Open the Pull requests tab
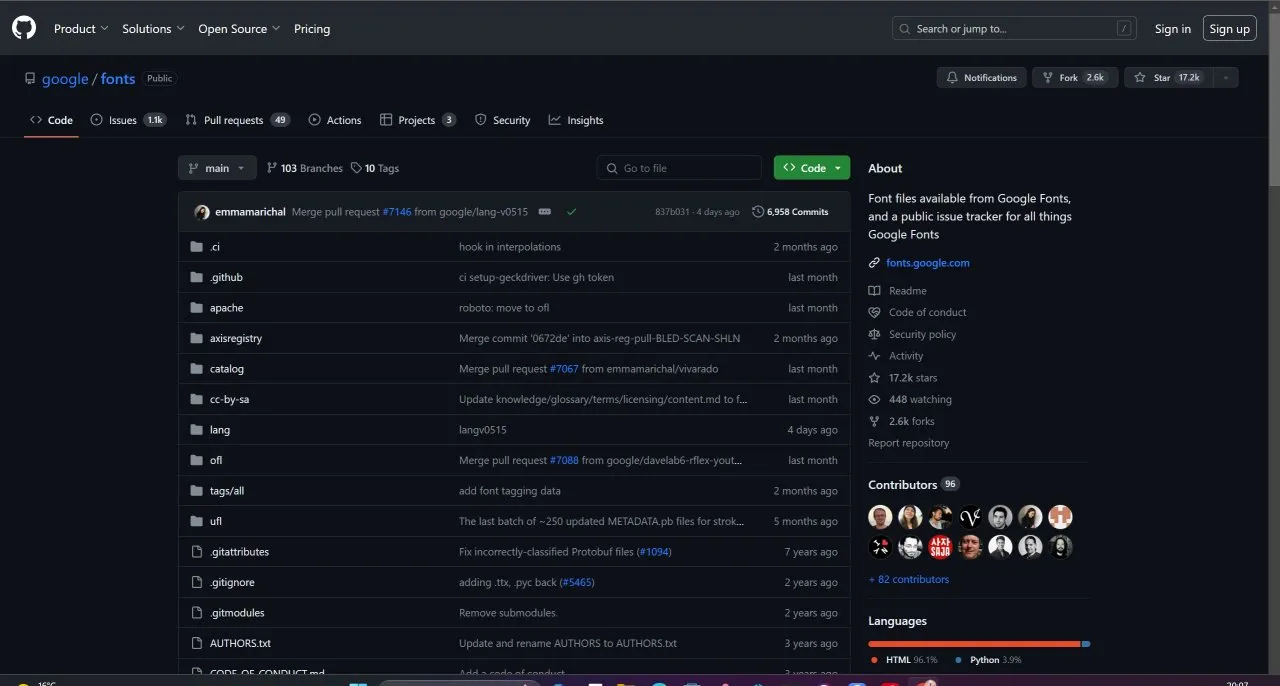This screenshot has height=686, width=1280. (237, 120)
